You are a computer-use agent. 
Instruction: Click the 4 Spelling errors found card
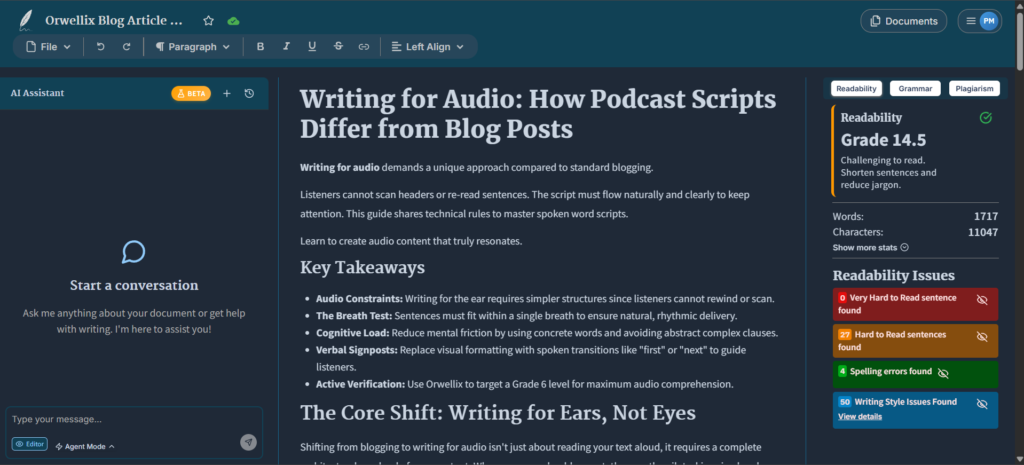point(915,374)
